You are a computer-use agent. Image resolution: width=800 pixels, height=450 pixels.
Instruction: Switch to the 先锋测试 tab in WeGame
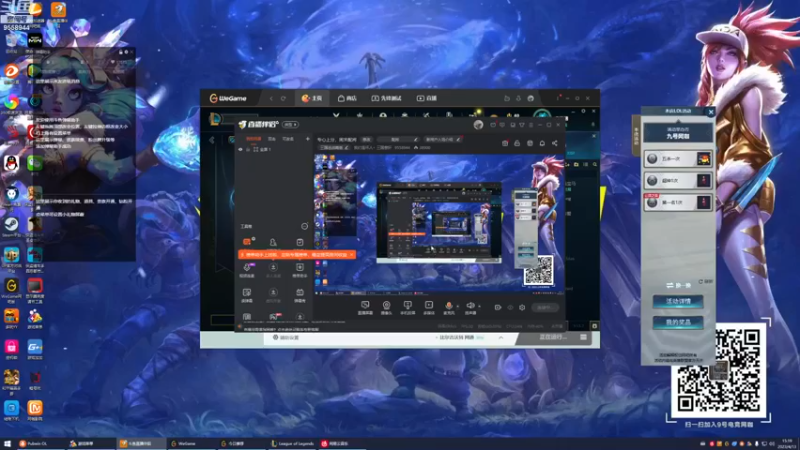coord(386,98)
